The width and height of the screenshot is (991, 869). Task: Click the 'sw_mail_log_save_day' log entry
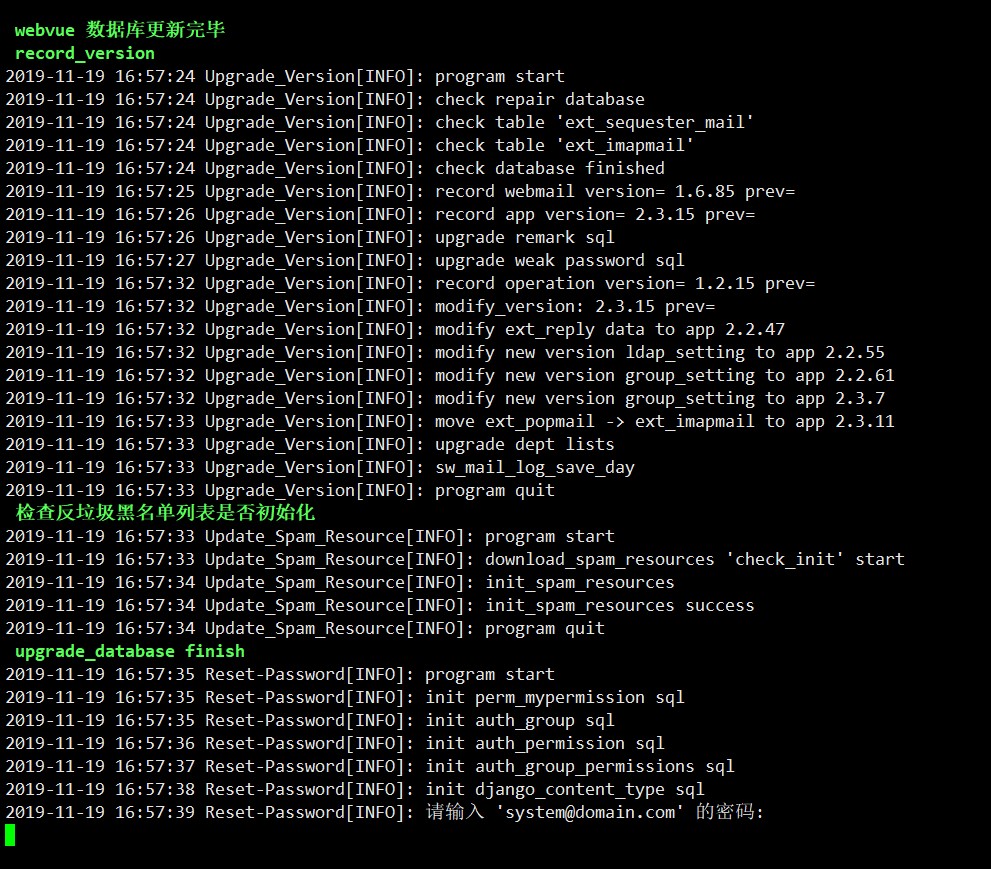534,467
